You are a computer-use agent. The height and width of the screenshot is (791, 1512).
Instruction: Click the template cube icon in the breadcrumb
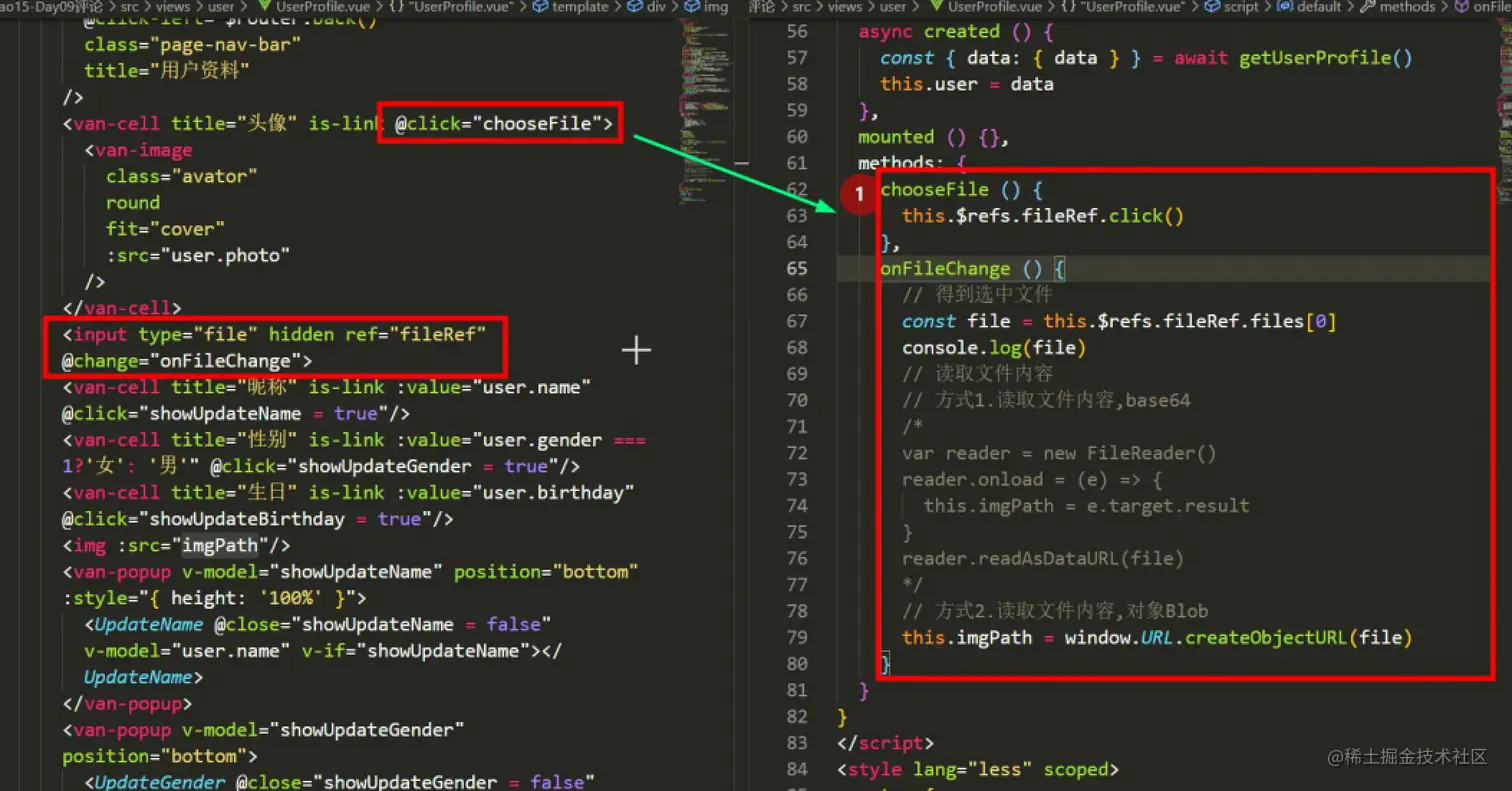(541, 7)
